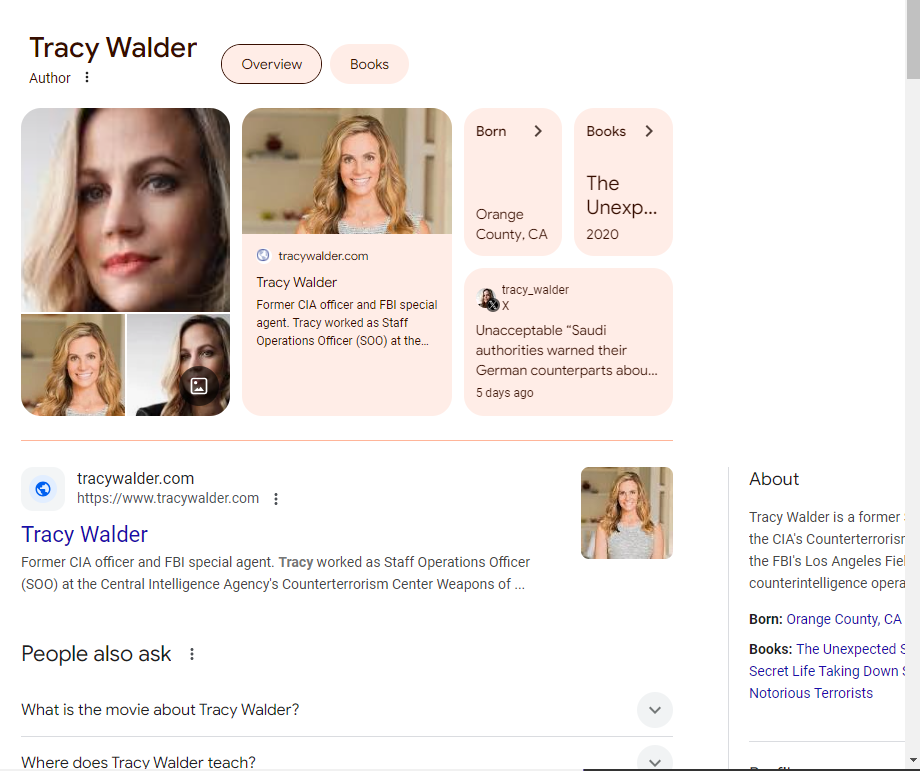Select the Overview tab
920x771 pixels.
pyautogui.click(x=271, y=64)
